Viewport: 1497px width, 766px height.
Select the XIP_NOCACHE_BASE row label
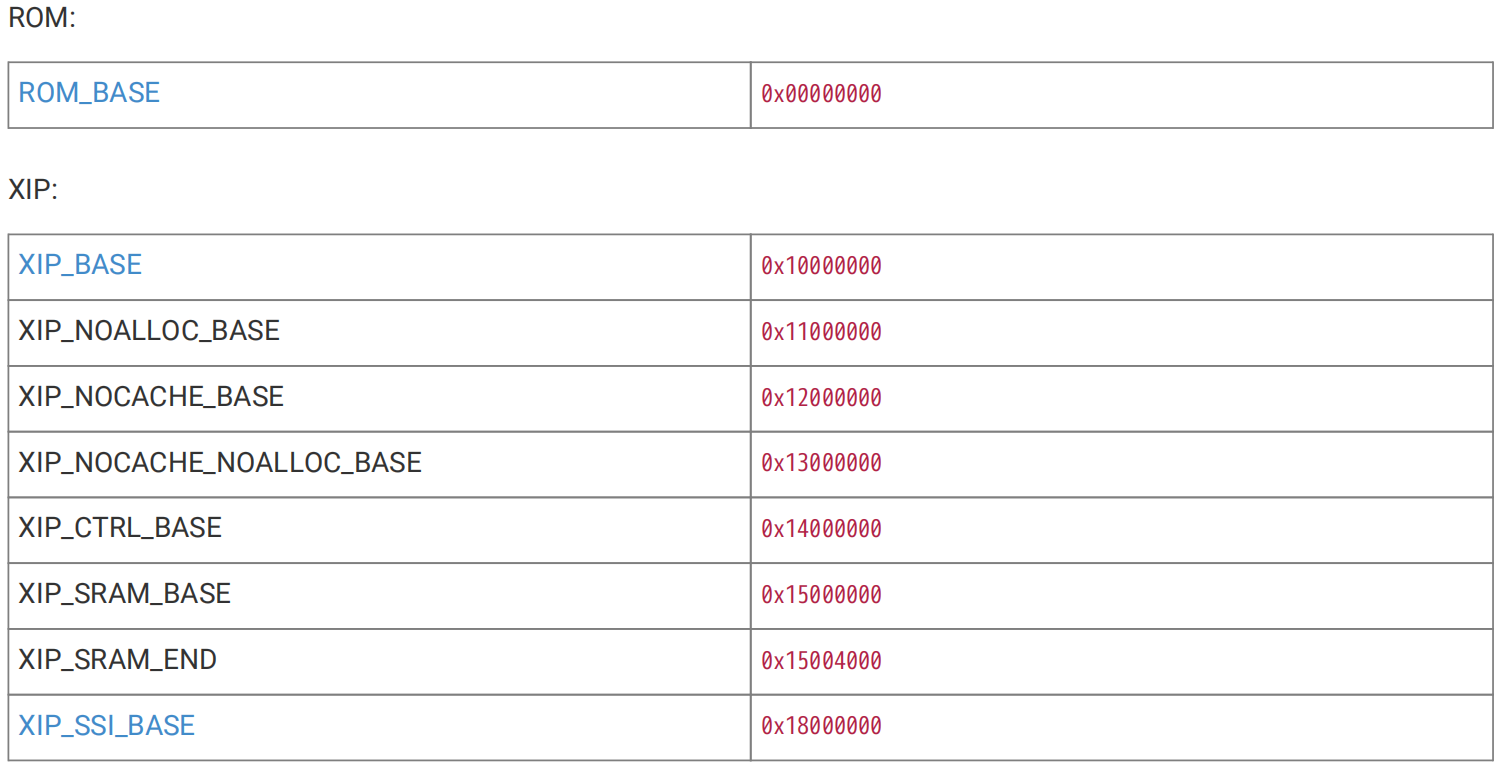[x=151, y=397]
